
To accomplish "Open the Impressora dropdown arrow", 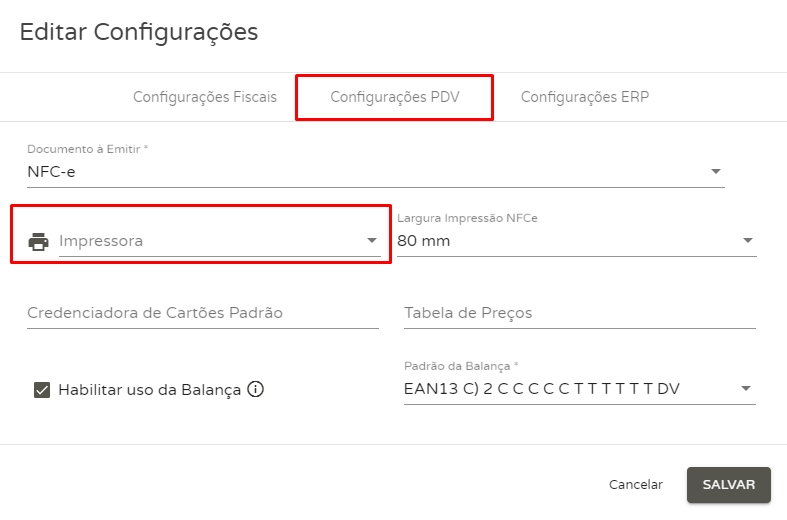I will click(372, 241).
